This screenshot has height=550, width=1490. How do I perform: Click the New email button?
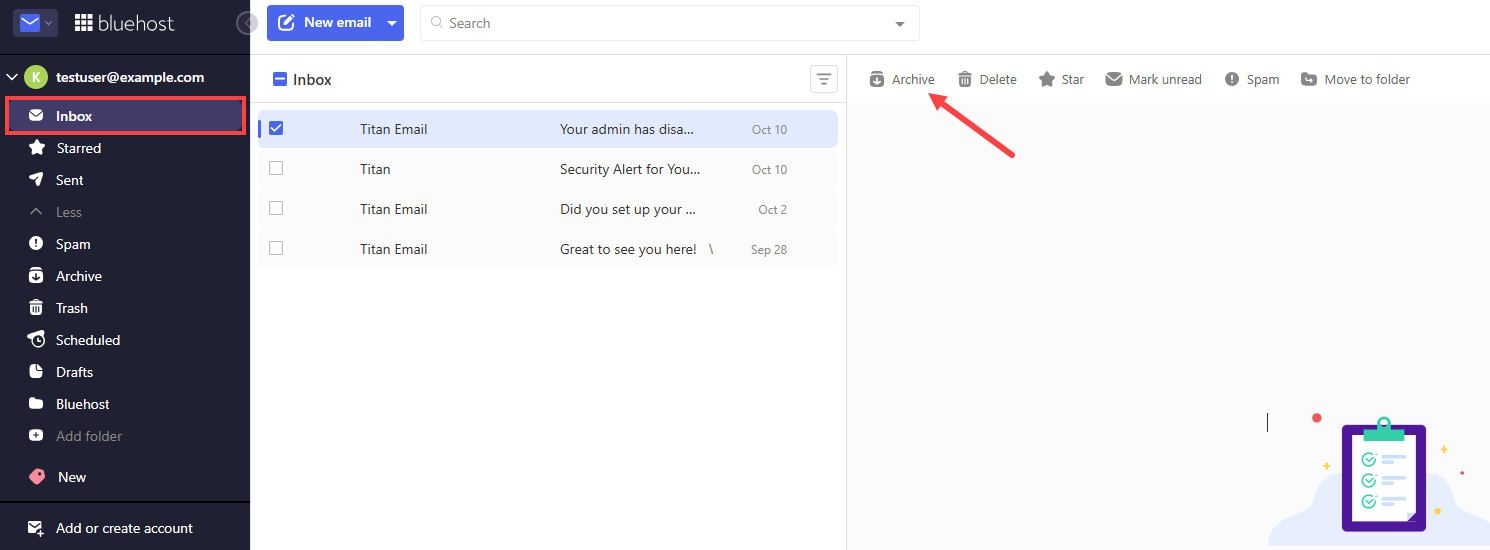click(x=324, y=22)
